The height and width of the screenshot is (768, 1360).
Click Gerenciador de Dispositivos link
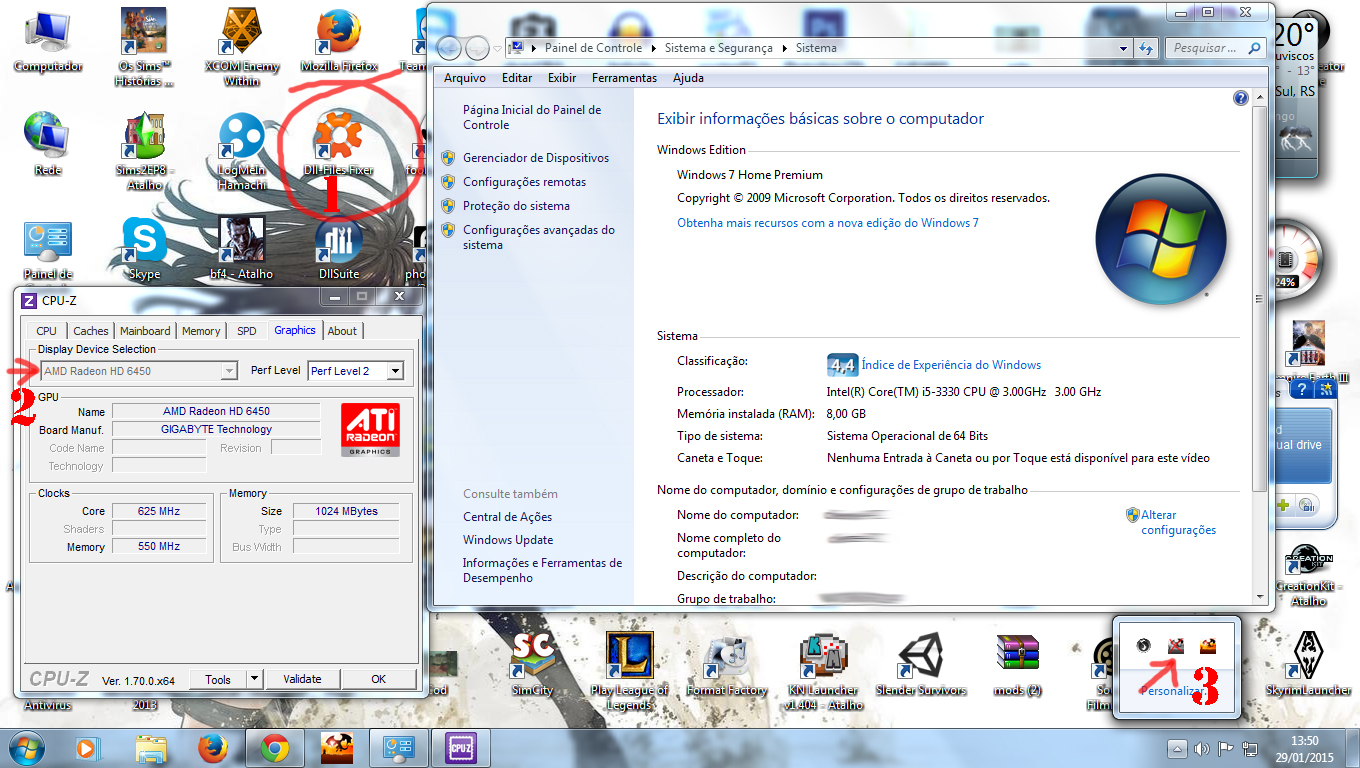tap(535, 158)
